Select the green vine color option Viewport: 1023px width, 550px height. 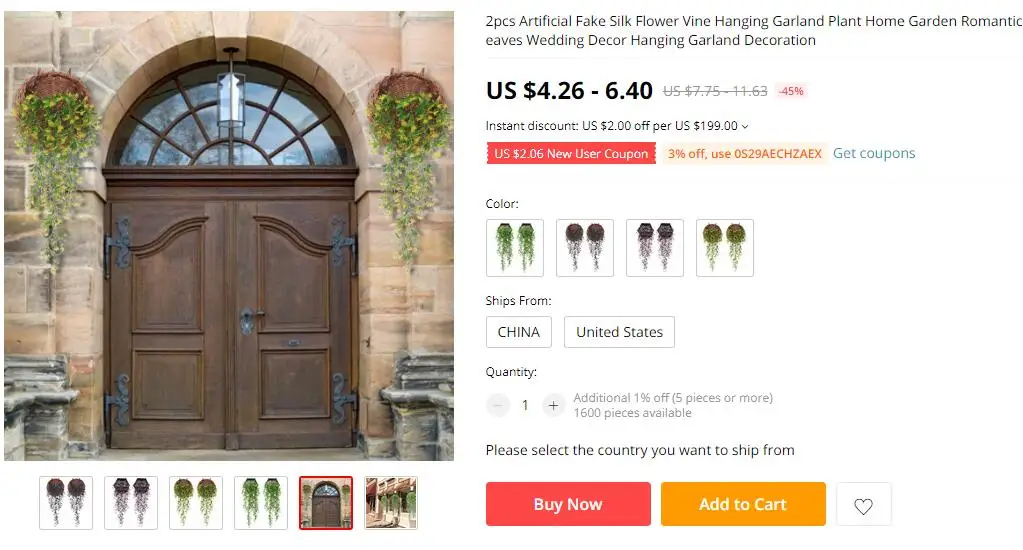coord(515,248)
